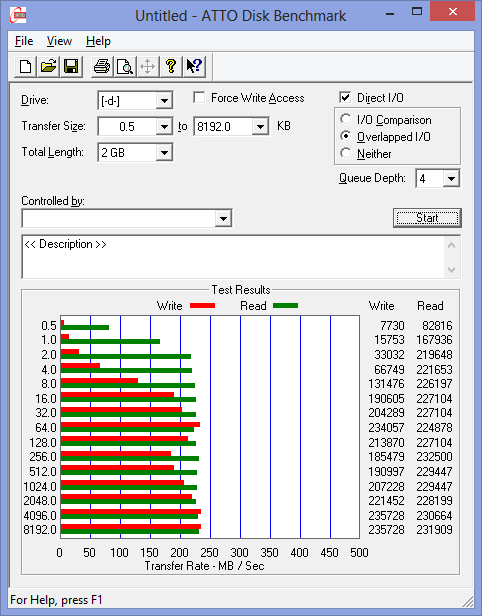The height and width of the screenshot is (616, 482).
Task: Print the benchmark results
Action: pos(102,66)
